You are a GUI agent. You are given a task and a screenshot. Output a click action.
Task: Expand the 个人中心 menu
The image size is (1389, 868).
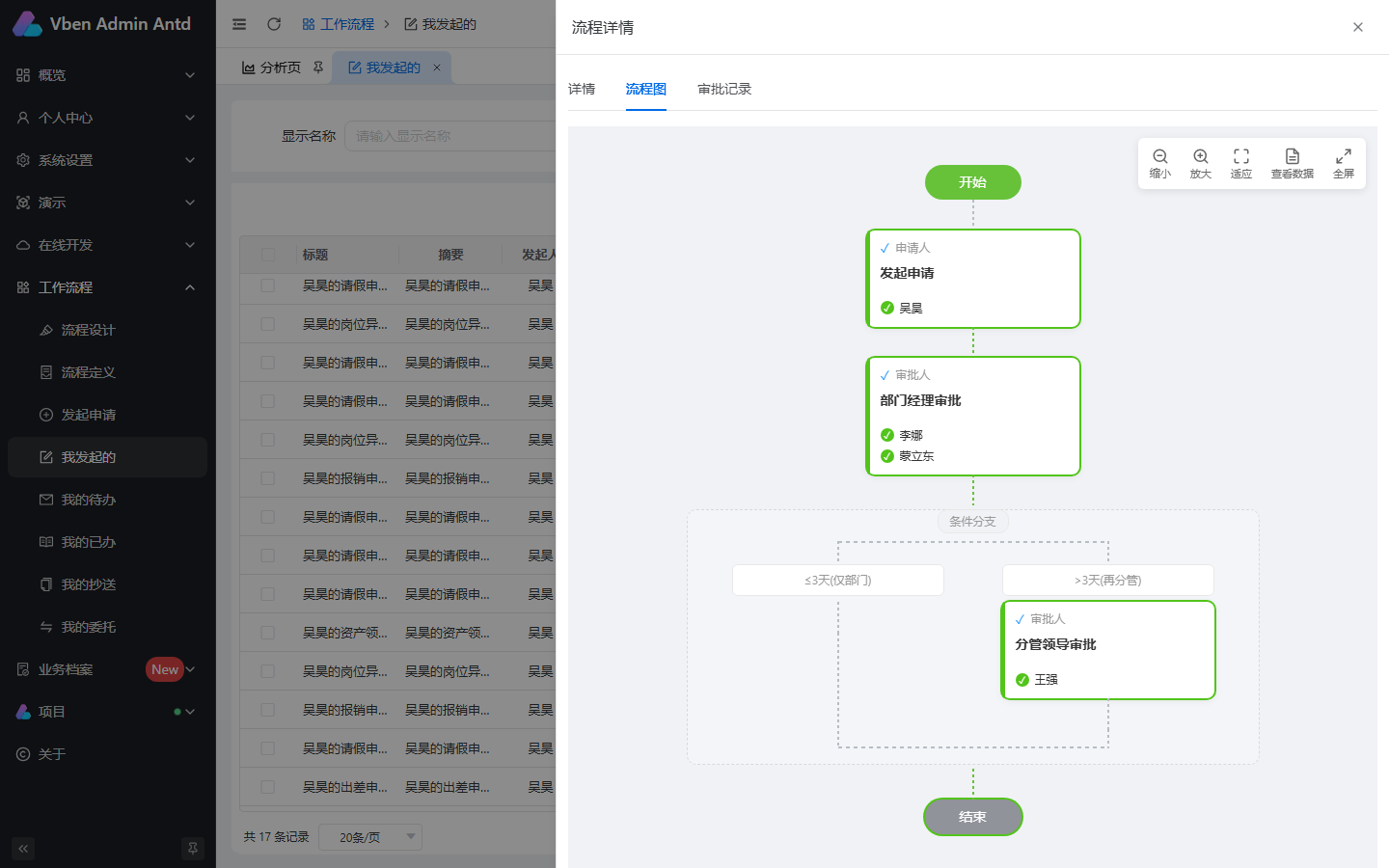pyautogui.click(x=107, y=118)
